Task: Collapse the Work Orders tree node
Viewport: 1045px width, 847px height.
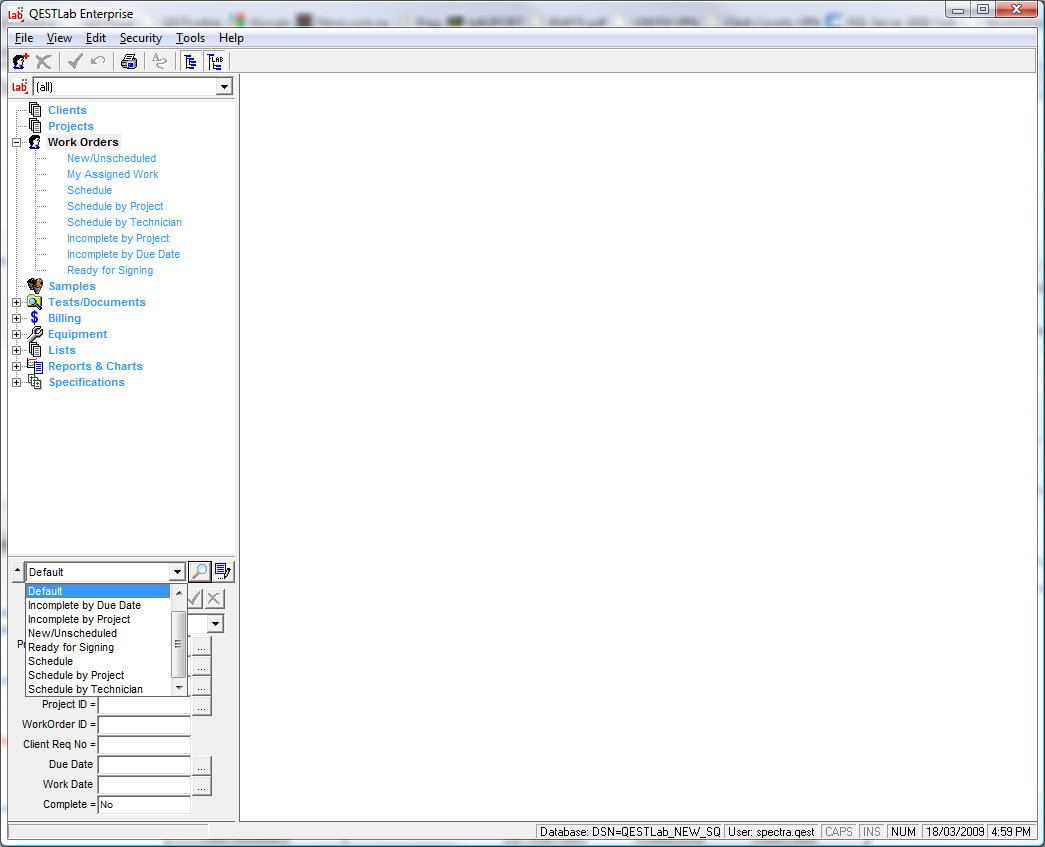Action: click(x=16, y=142)
